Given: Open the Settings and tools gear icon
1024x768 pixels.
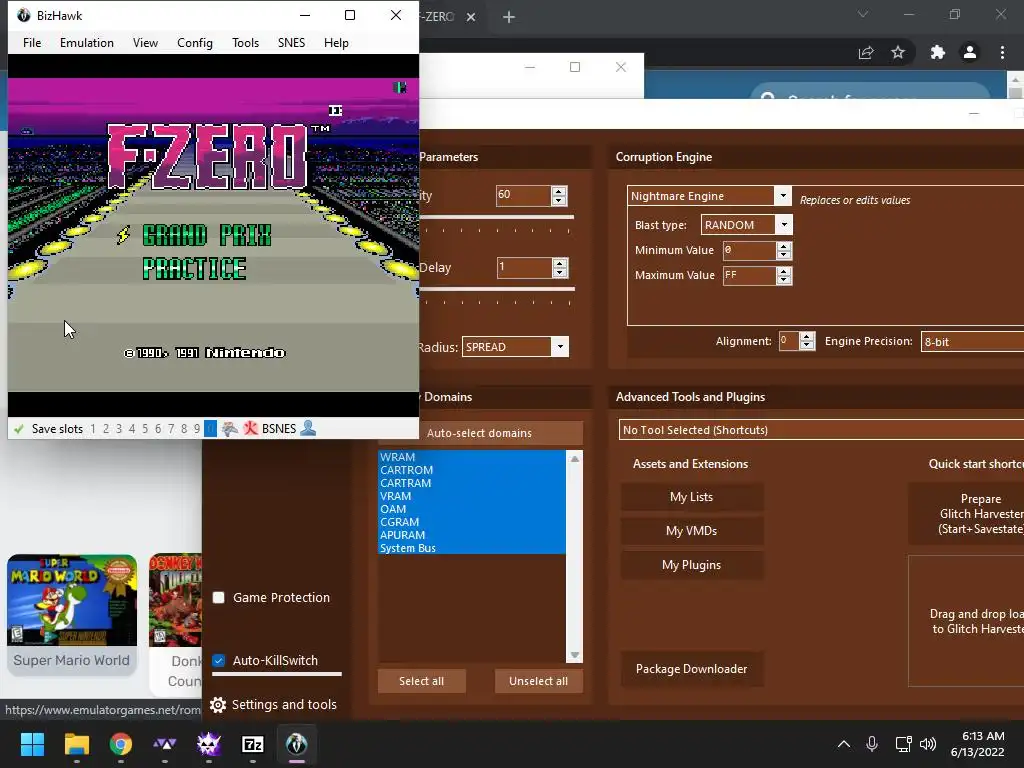Looking at the screenshot, I should click(218, 705).
